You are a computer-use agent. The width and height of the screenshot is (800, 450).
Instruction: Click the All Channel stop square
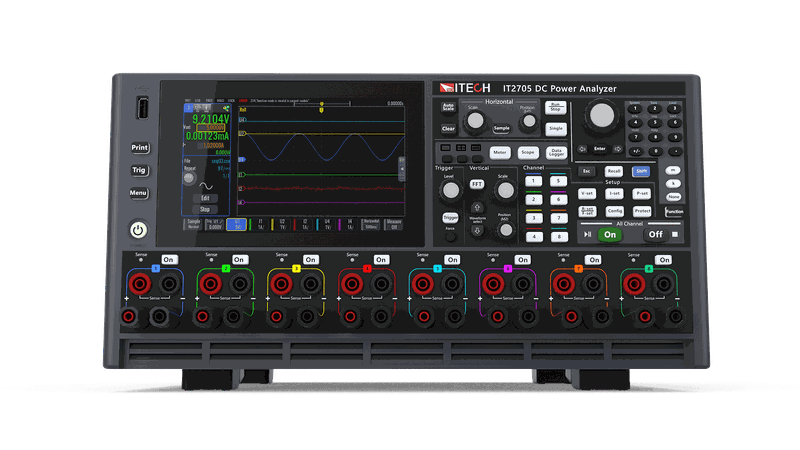pos(675,234)
